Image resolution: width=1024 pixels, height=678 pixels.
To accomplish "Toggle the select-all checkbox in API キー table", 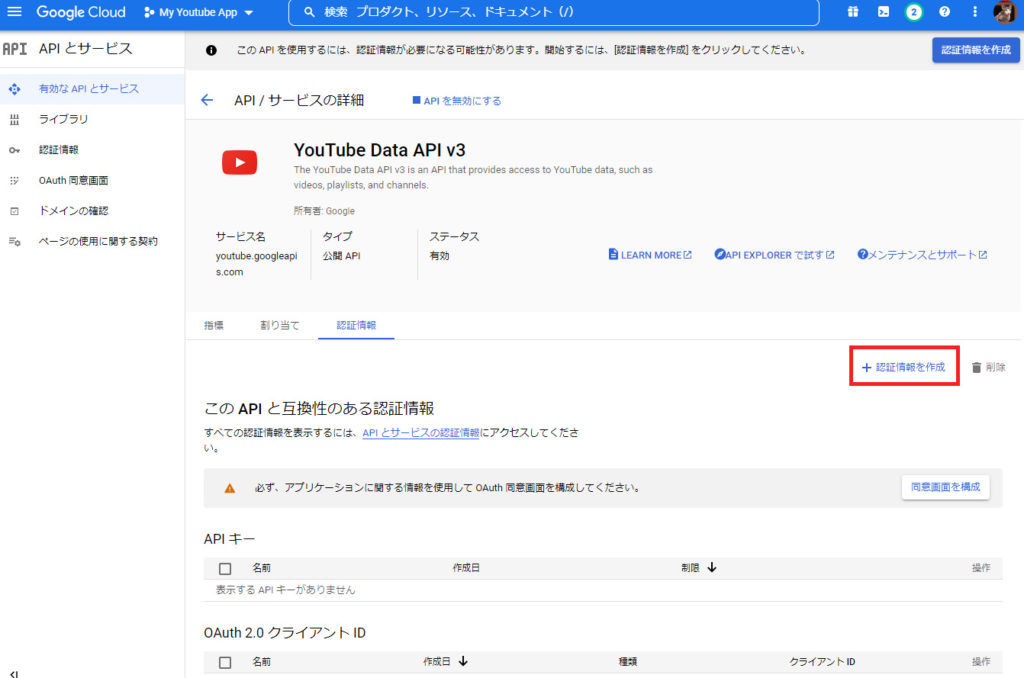I will 225,569.
